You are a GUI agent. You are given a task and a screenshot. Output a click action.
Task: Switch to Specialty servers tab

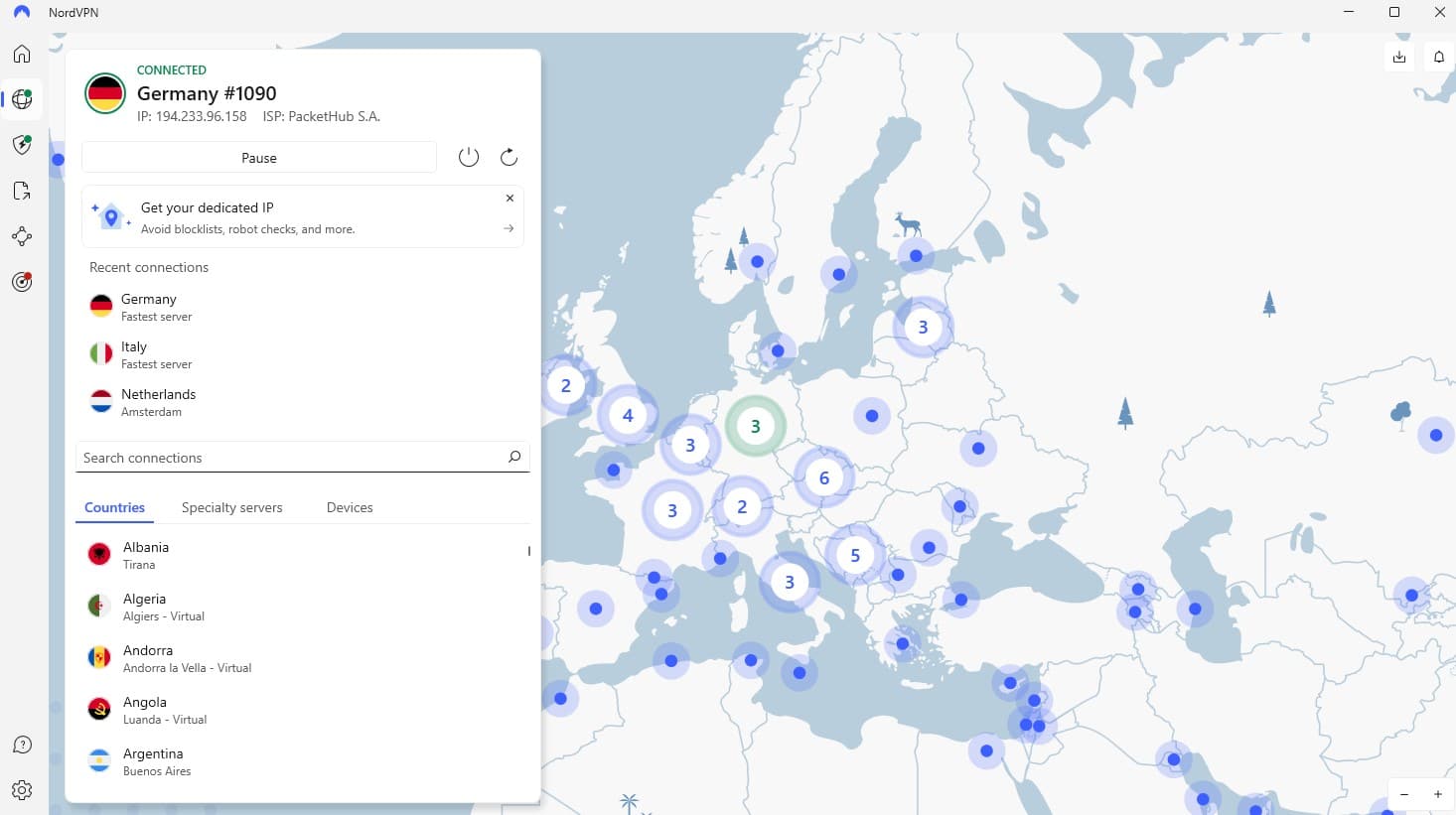pos(231,507)
